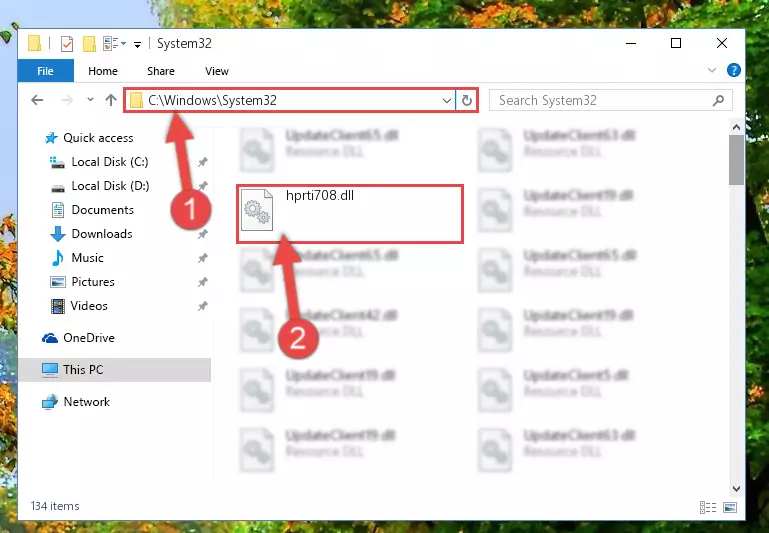Open the address bar history dropdown
The image size is (769, 533).
[x=446, y=101]
